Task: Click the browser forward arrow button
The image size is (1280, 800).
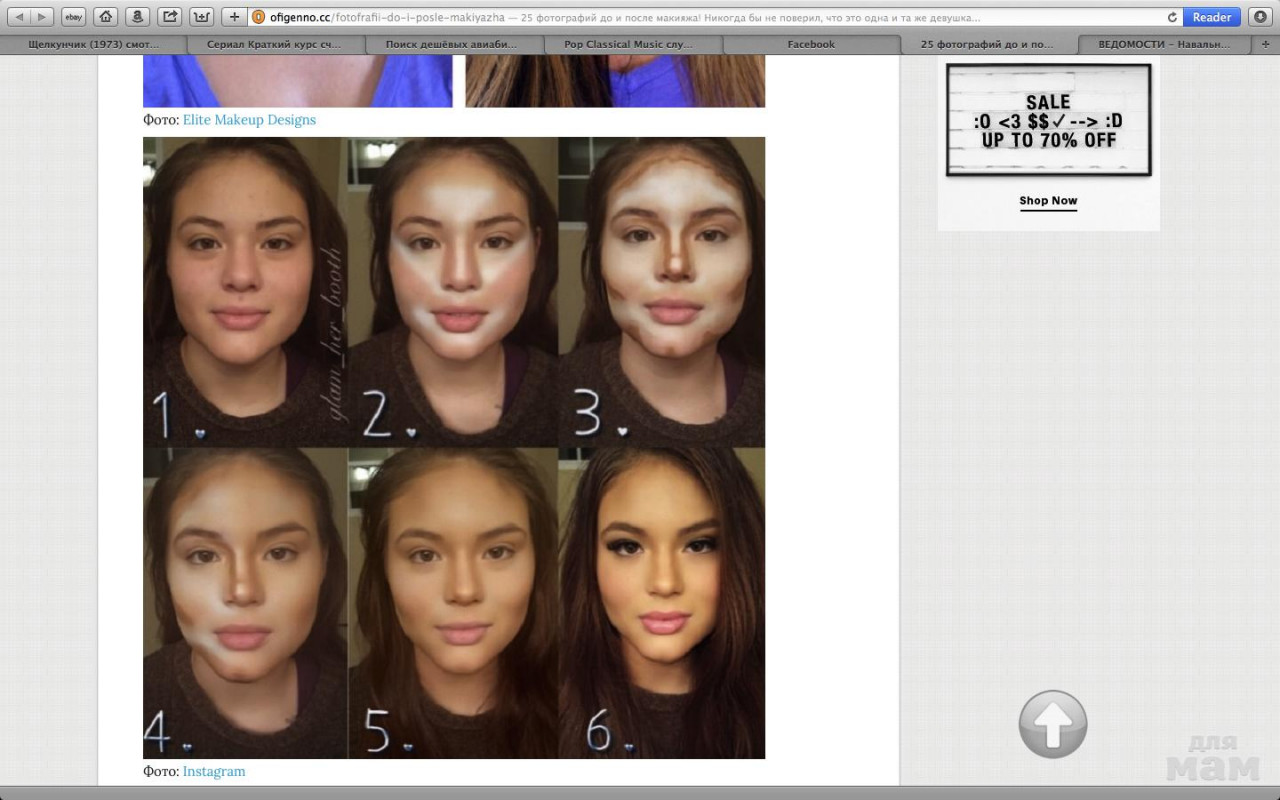Action: (x=41, y=17)
